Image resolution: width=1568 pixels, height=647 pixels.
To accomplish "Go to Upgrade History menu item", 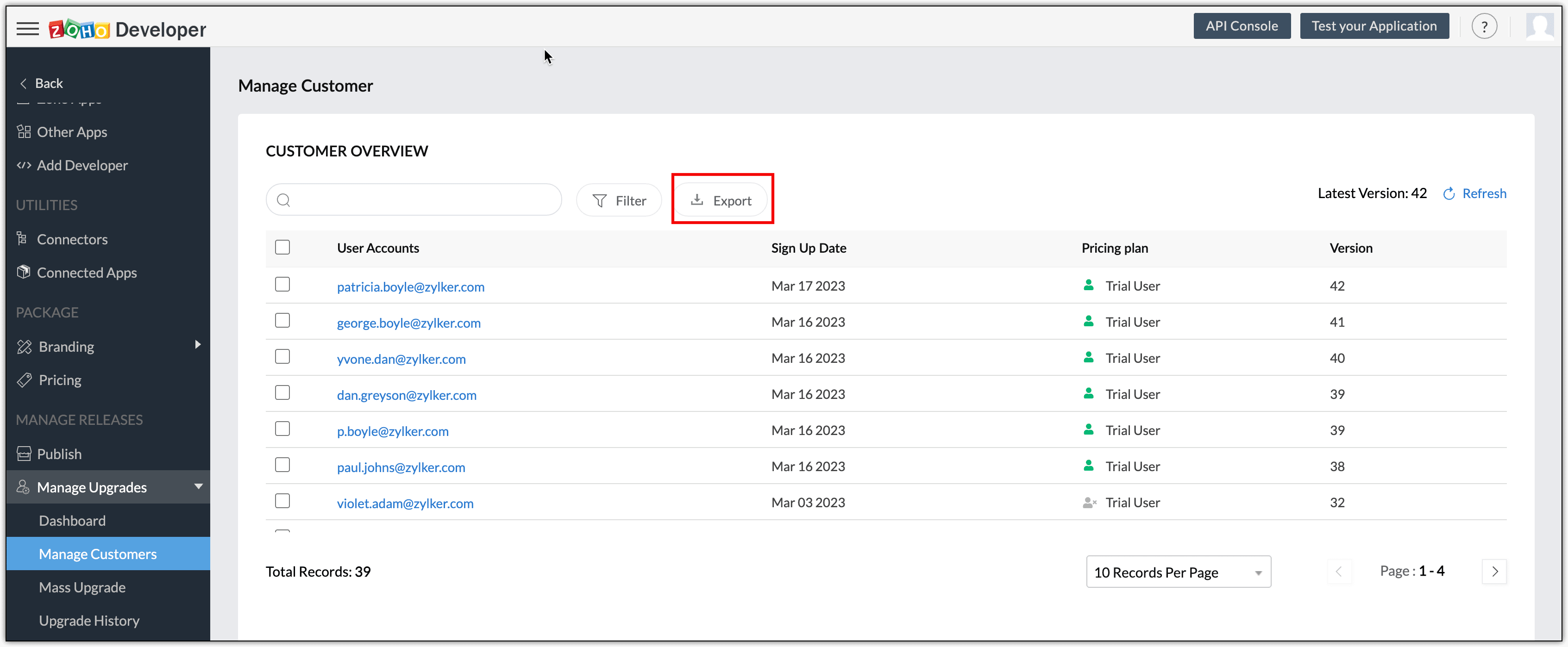I will (89, 620).
